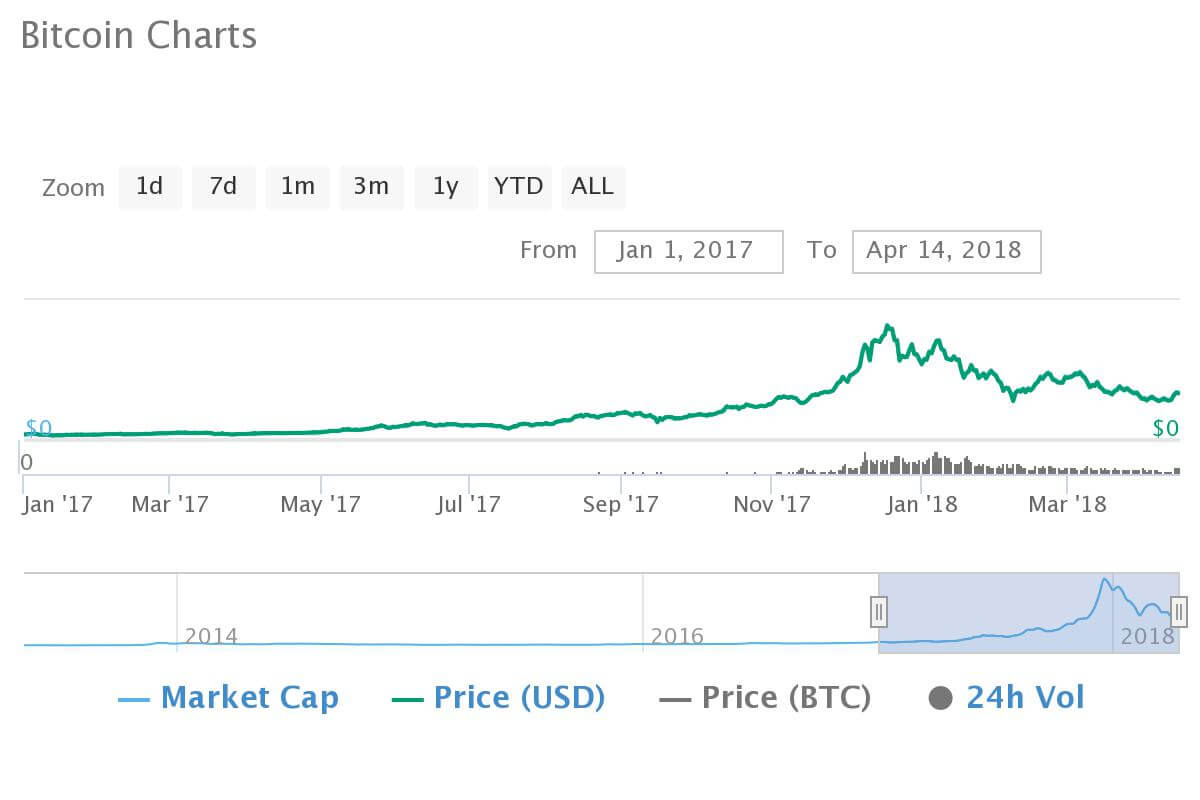The width and height of the screenshot is (1200, 800).
Task: Click the YTD zoom button
Action: click(519, 187)
